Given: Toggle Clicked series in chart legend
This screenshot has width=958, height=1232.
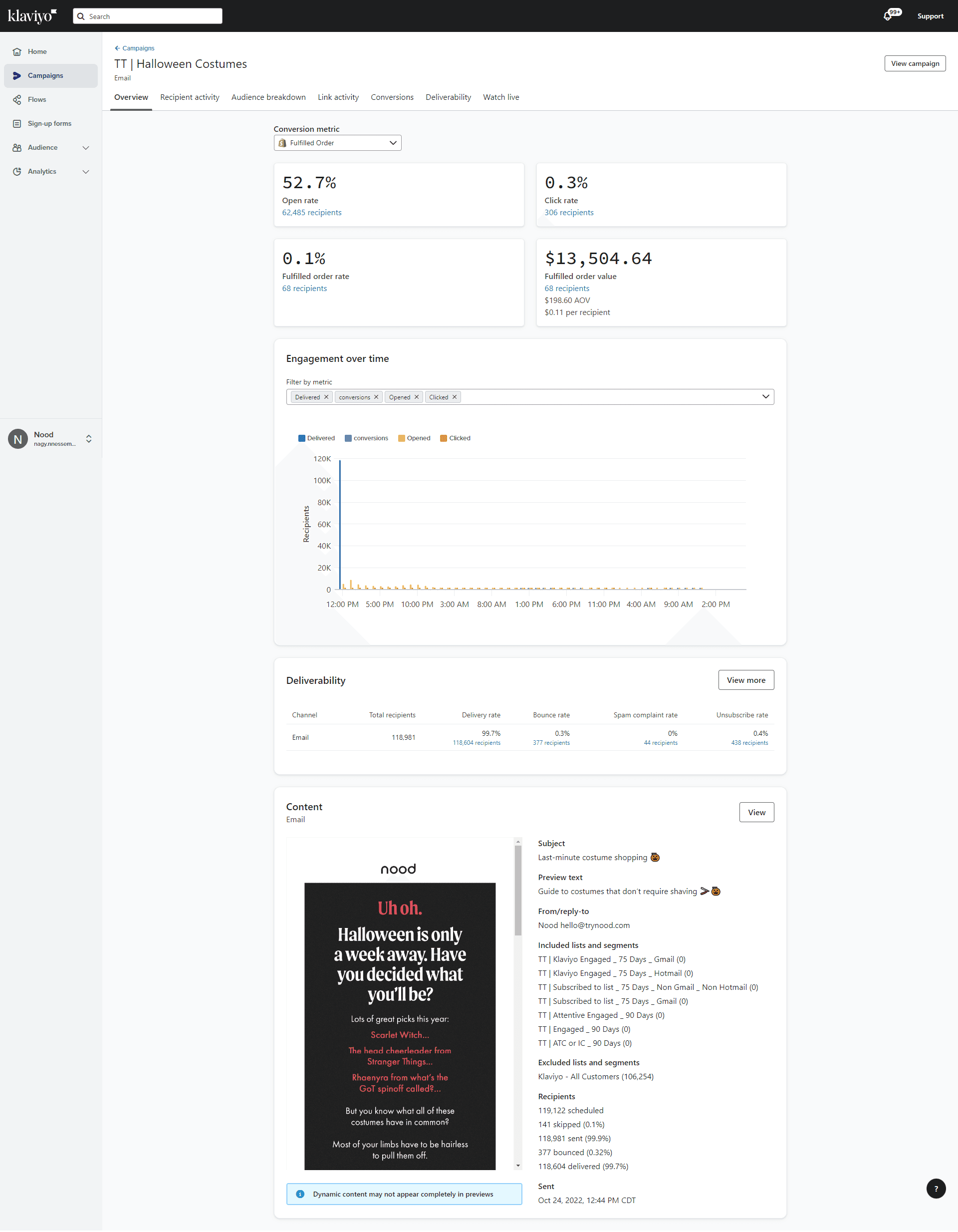Looking at the screenshot, I should (455, 438).
